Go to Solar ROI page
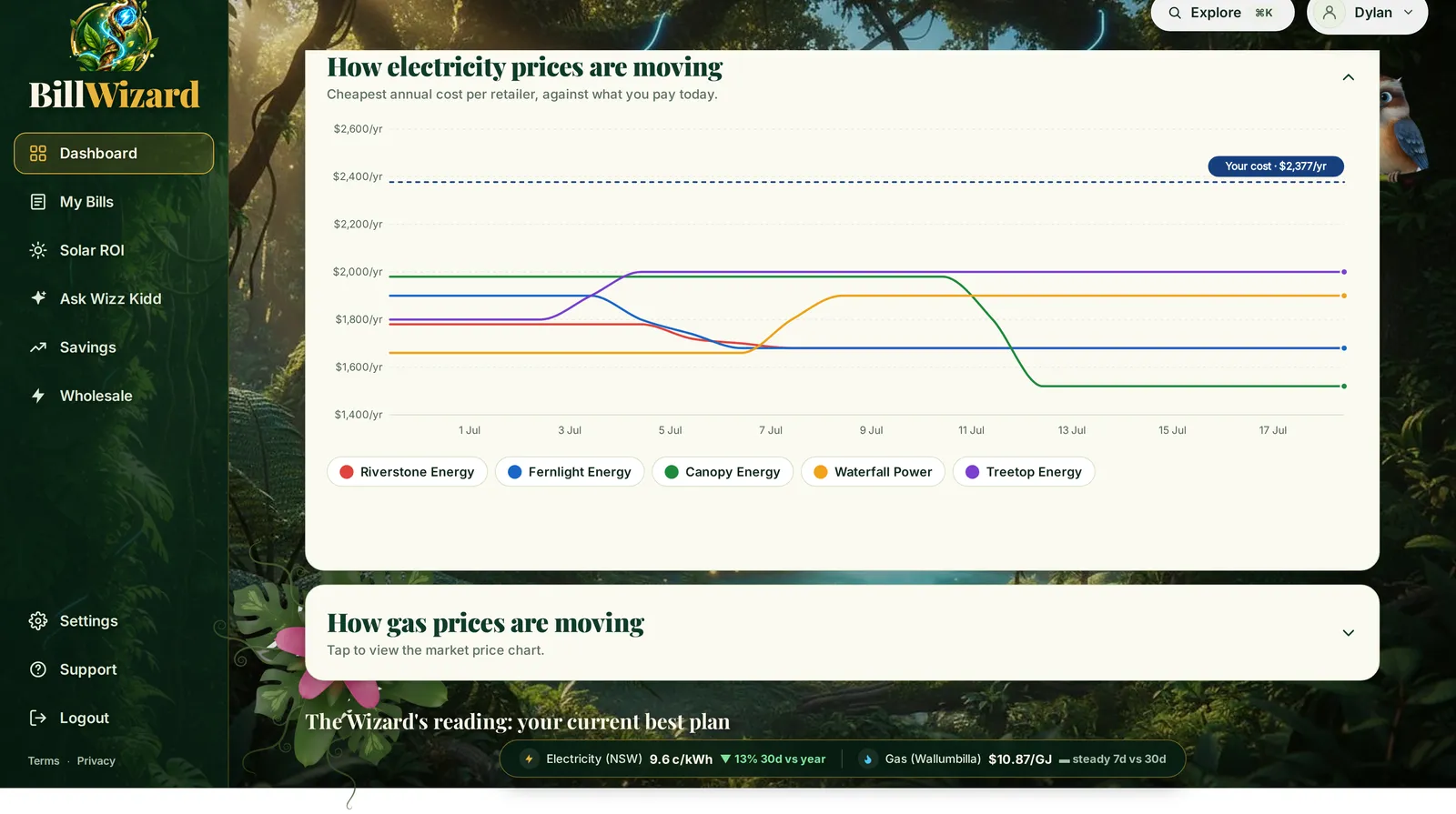This screenshot has height=814, width=1456. (x=114, y=250)
